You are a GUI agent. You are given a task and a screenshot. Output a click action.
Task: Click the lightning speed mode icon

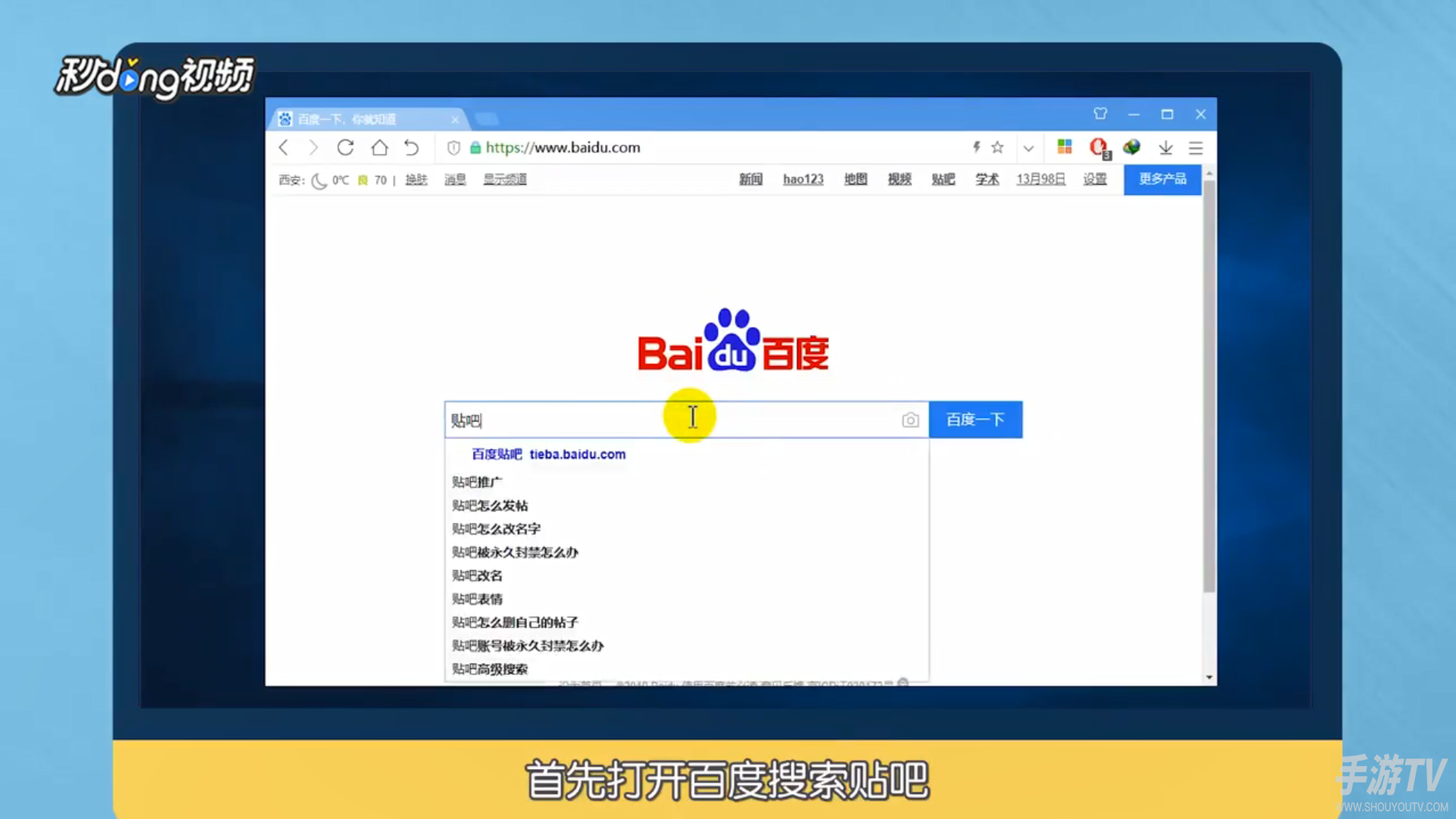coord(977,147)
